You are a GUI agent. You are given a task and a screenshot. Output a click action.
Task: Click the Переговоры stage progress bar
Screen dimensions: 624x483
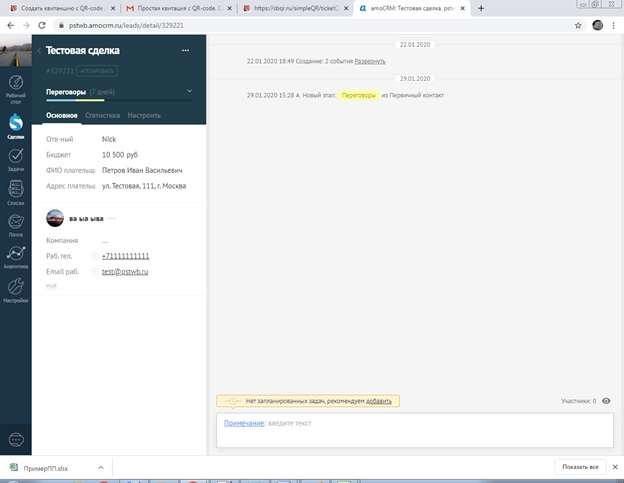pyautogui.click(x=118, y=100)
